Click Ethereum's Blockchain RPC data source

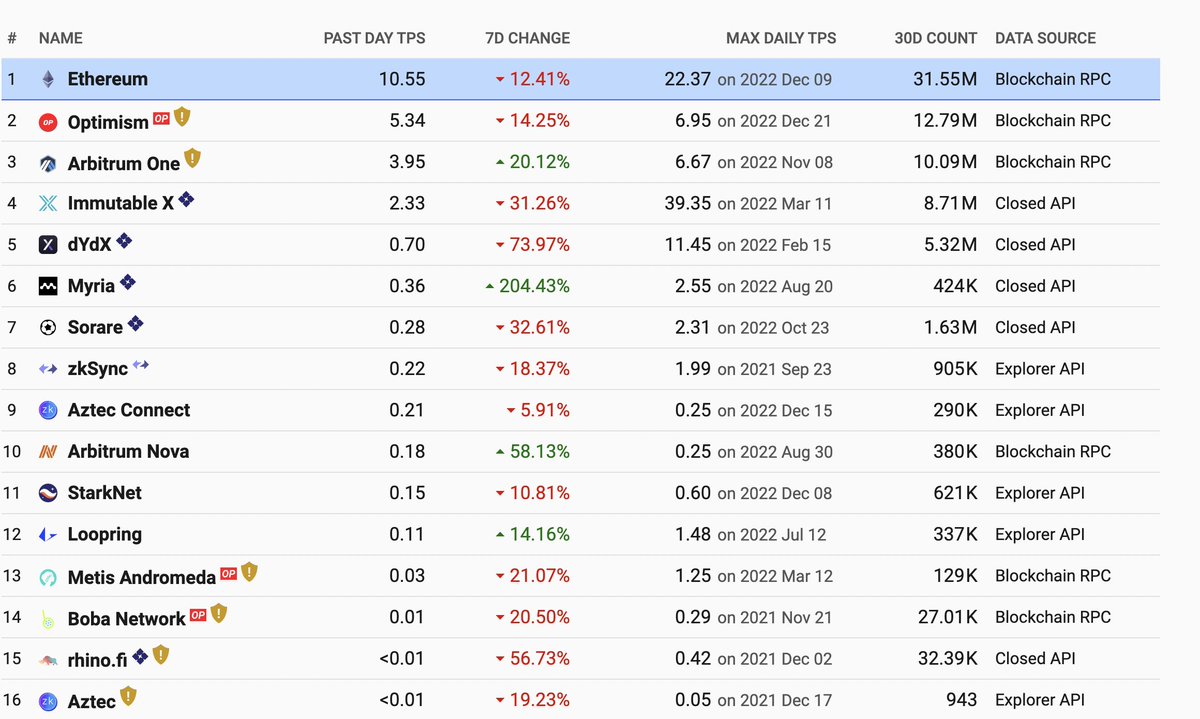click(x=1053, y=79)
